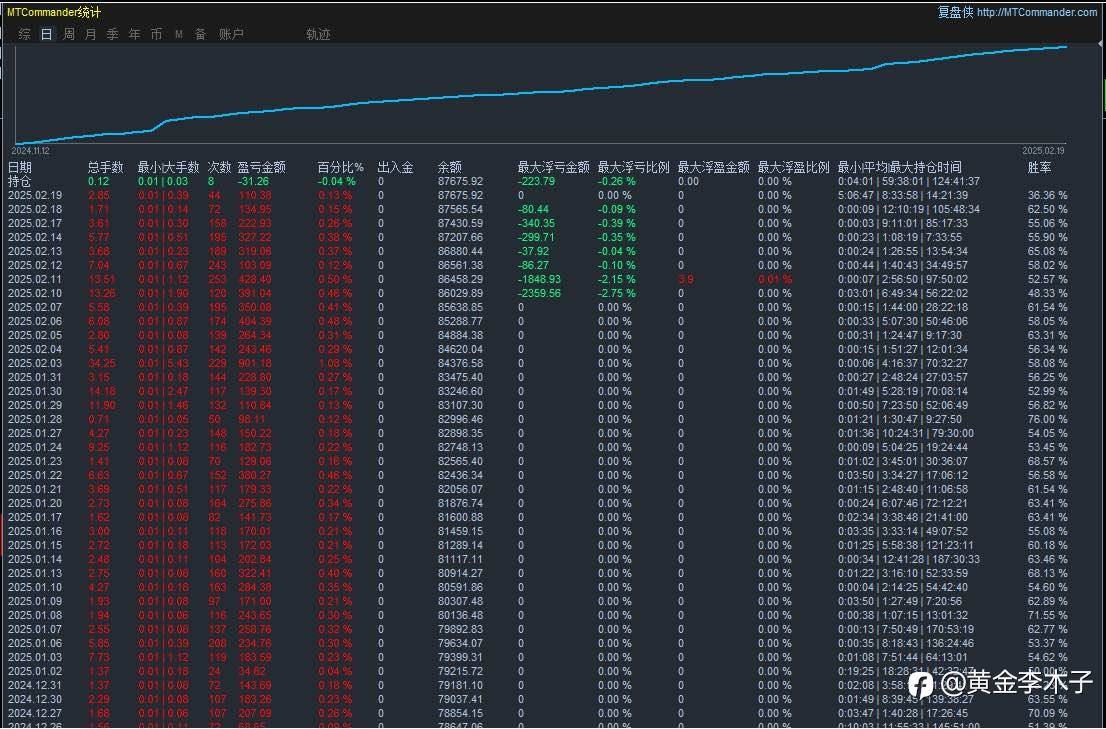Click balance 82996.46 in 2025.01.28 row
This screenshot has height=729, width=1106.
[461, 419]
